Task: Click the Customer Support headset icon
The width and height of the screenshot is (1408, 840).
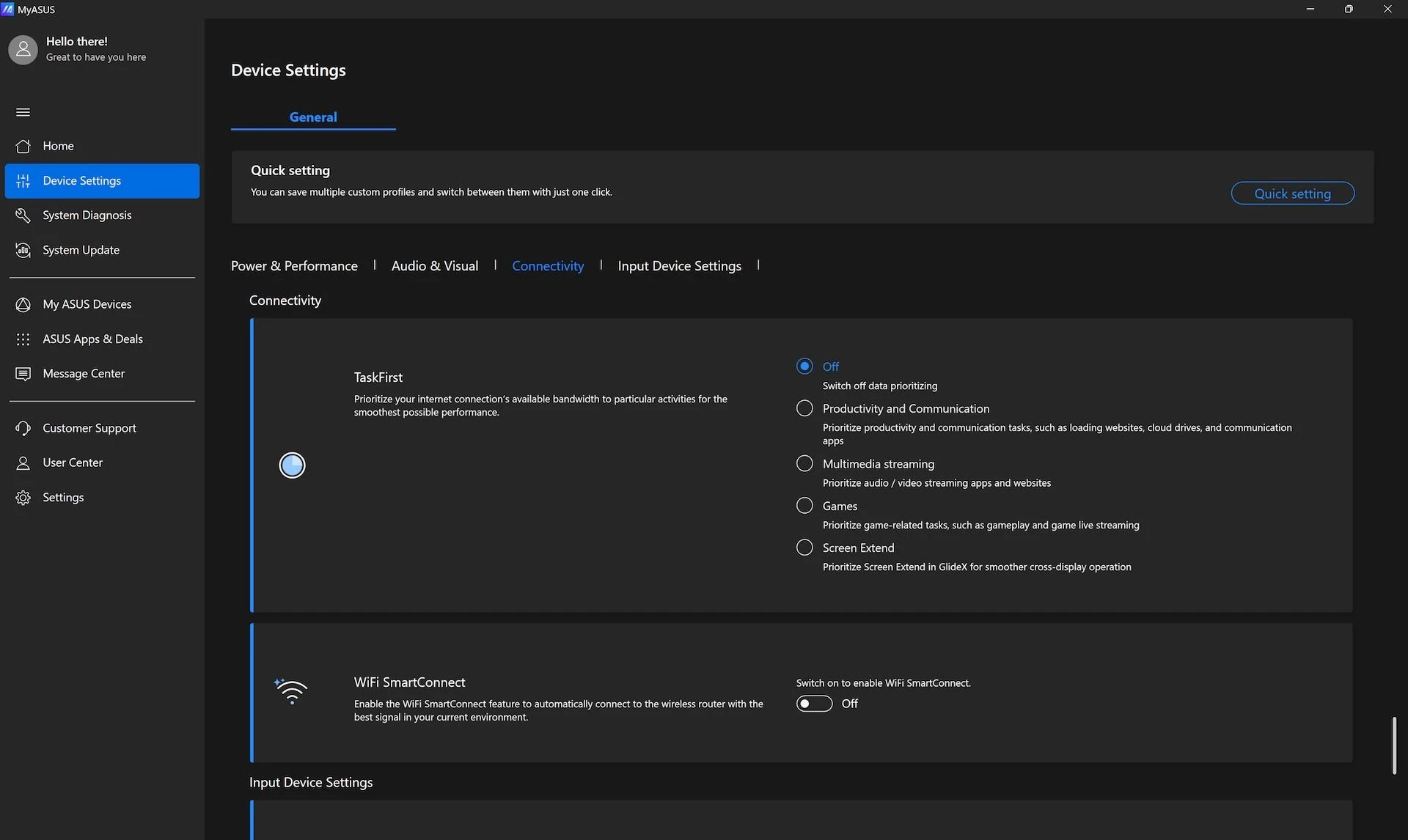Action: point(23,428)
